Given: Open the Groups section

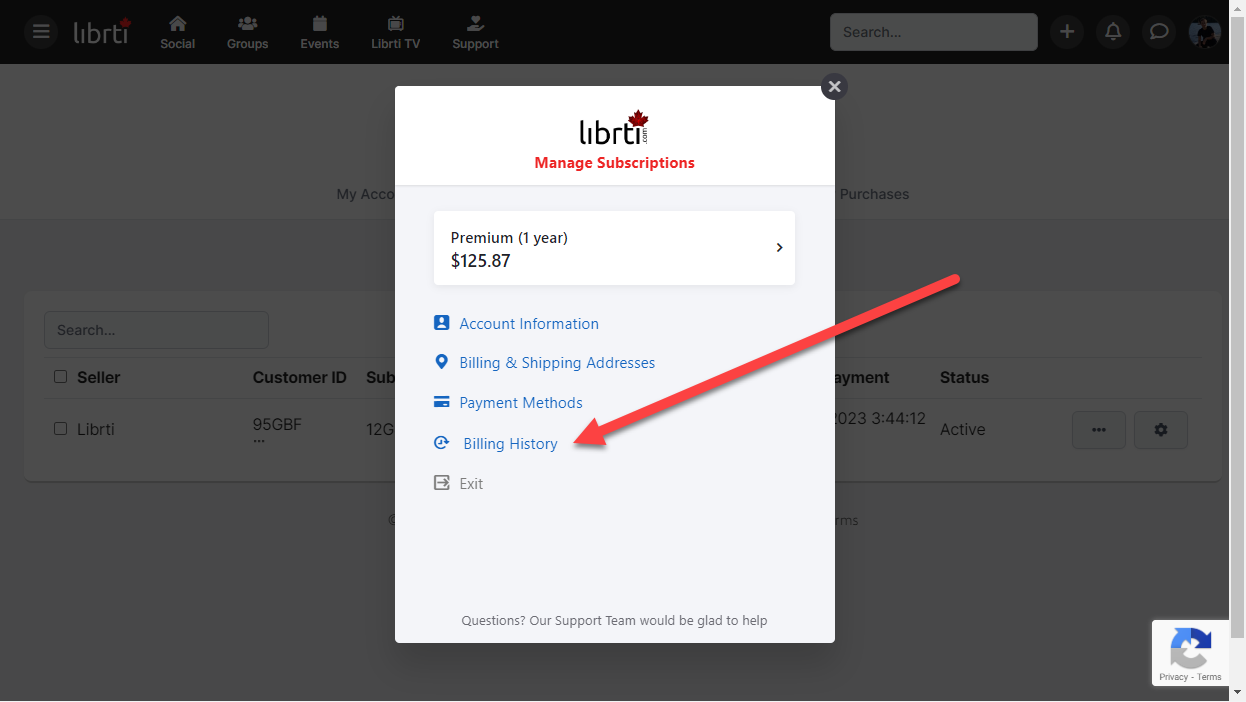Looking at the screenshot, I should point(247,32).
